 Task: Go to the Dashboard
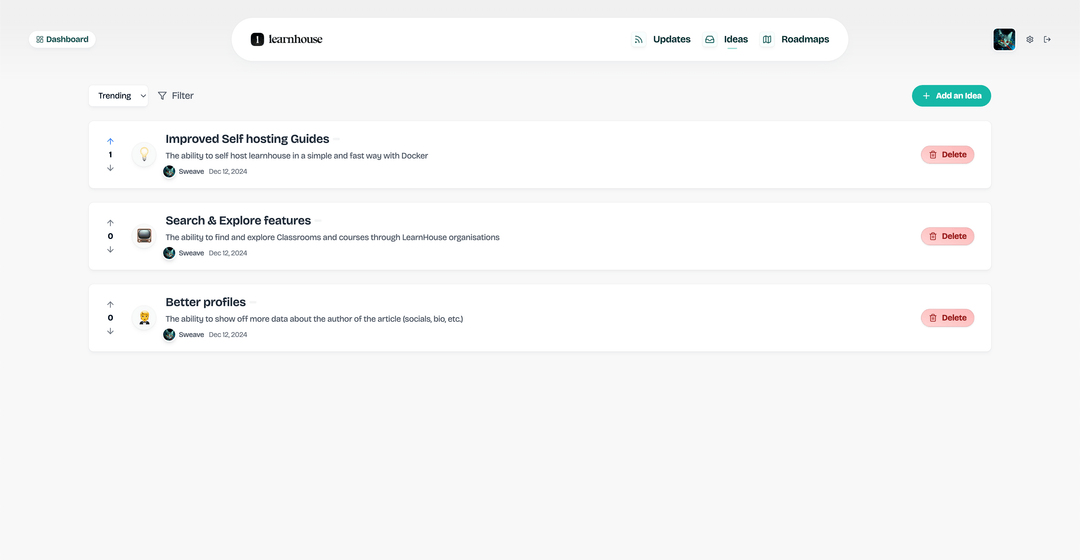(x=62, y=40)
